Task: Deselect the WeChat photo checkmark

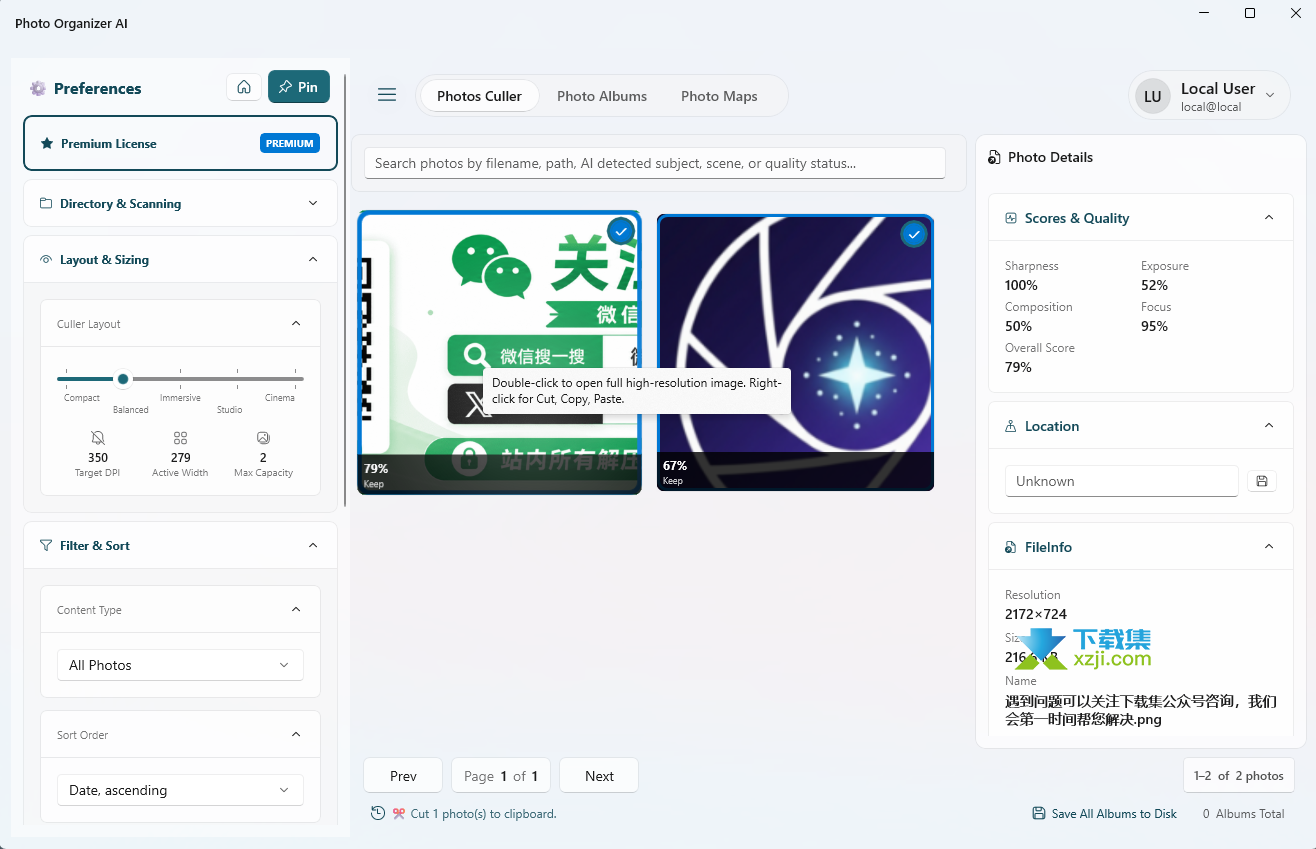Action: [x=621, y=232]
